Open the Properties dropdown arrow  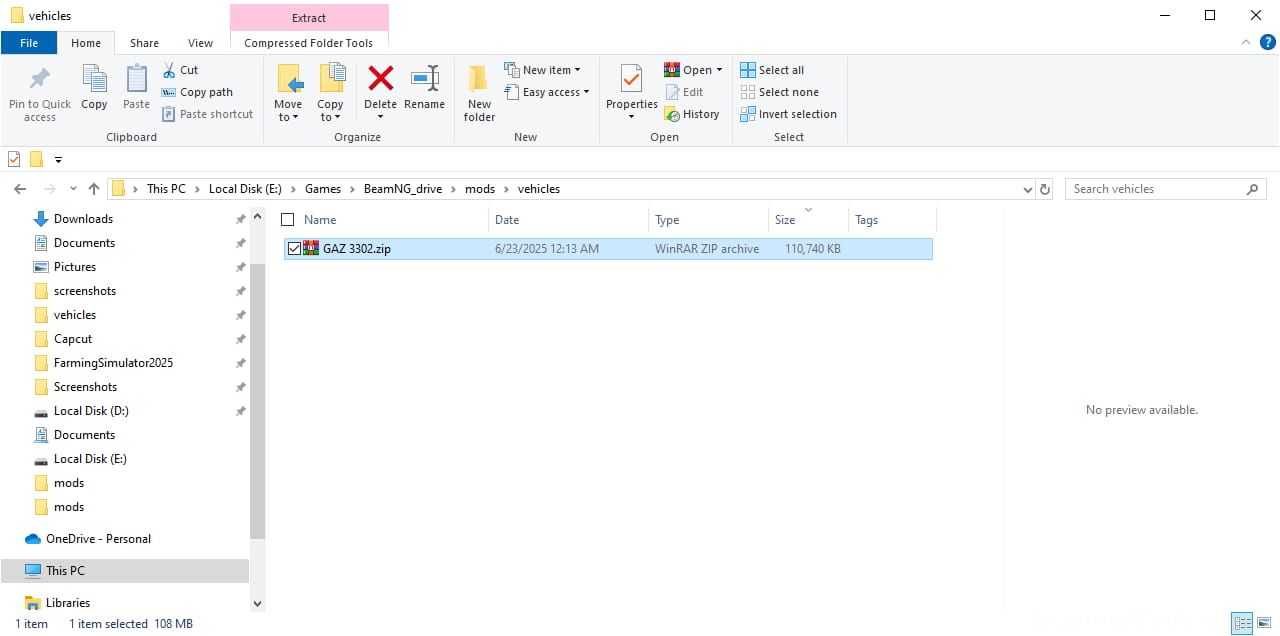click(x=631, y=117)
